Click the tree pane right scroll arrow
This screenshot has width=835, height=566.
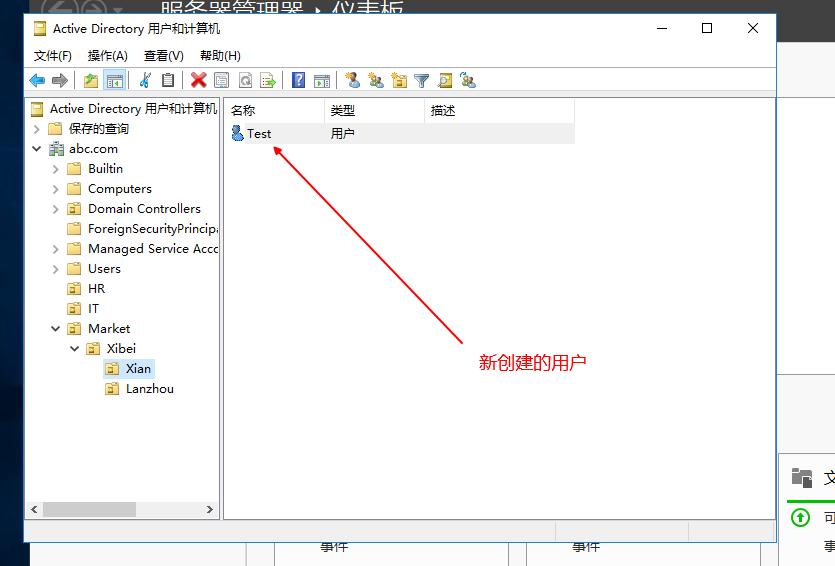click(x=210, y=510)
